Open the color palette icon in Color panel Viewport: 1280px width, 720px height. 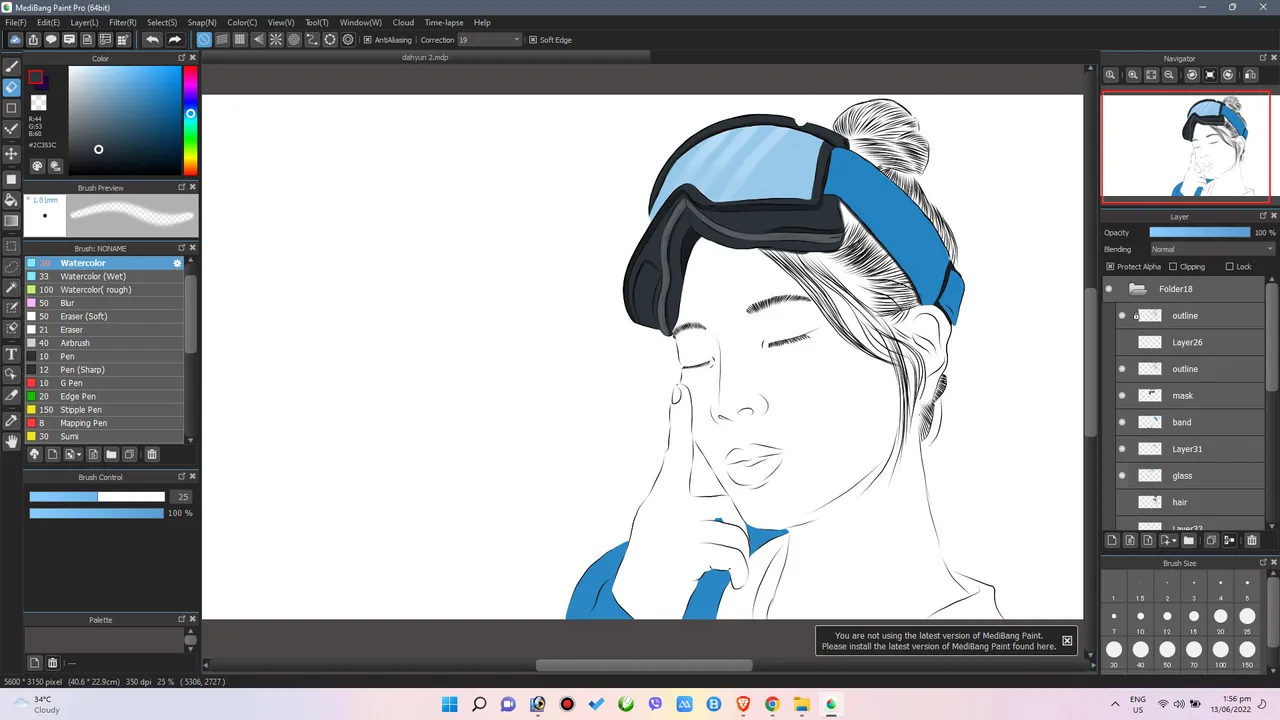[37, 166]
